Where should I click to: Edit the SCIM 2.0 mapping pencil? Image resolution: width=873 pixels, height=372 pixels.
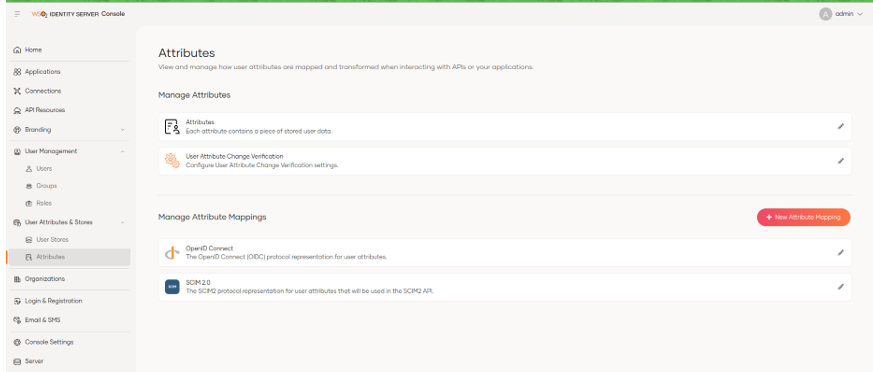[x=841, y=287]
